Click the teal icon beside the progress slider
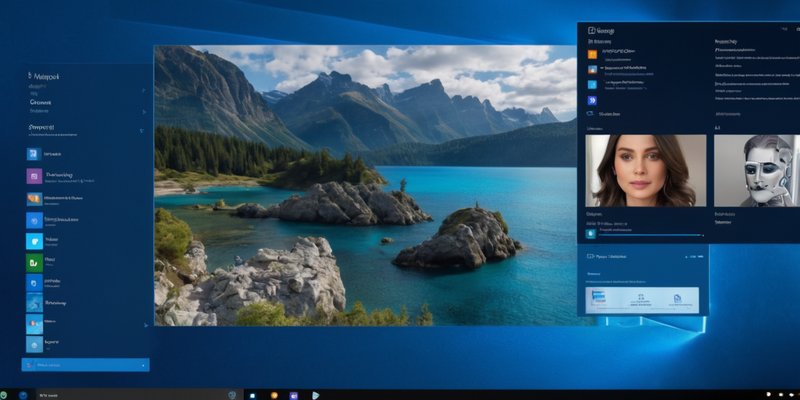800x400 pixels. click(x=591, y=234)
